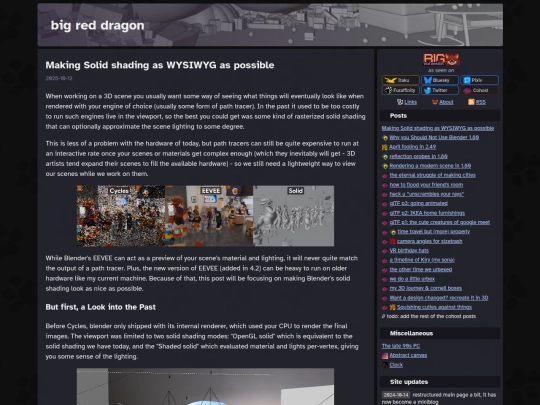The height and width of the screenshot is (405, 540).
Task: Click yellow icon beside Squishing cuties
Action: click(x=393, y=307)
